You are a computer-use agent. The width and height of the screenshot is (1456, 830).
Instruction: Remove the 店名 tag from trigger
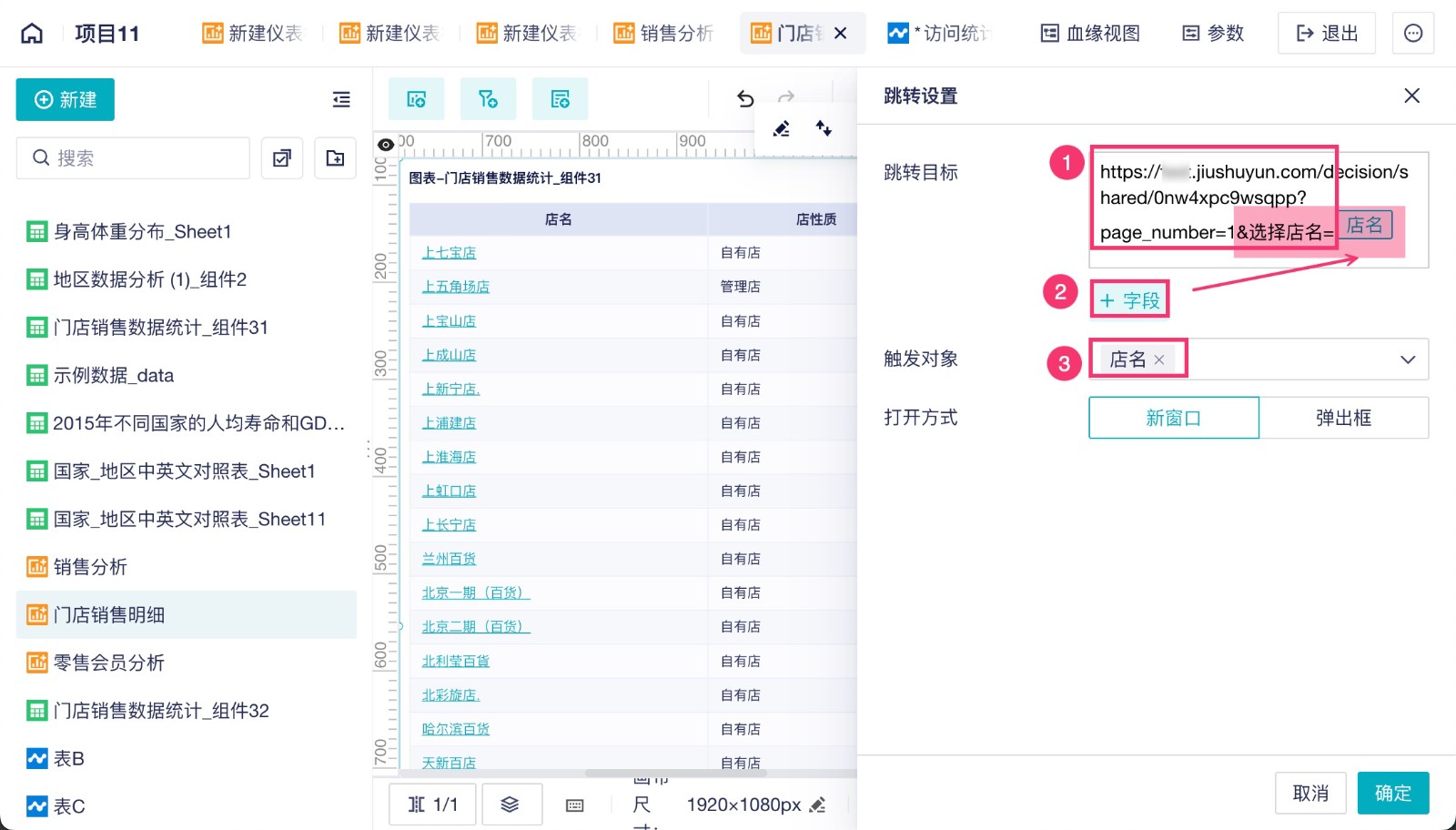[x=1159, y=359]
